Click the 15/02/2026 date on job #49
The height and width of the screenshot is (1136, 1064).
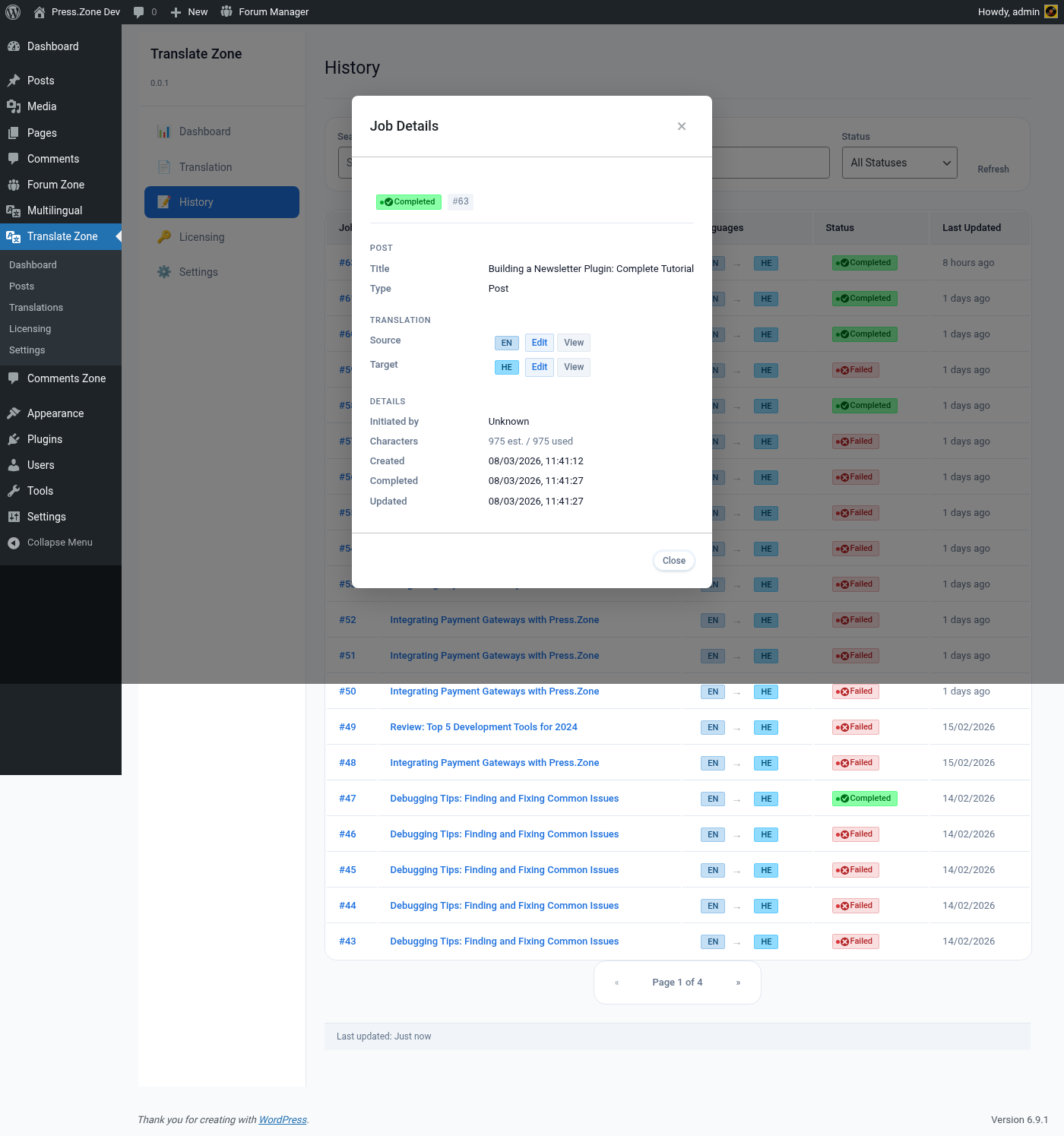[x=968, y=727]
